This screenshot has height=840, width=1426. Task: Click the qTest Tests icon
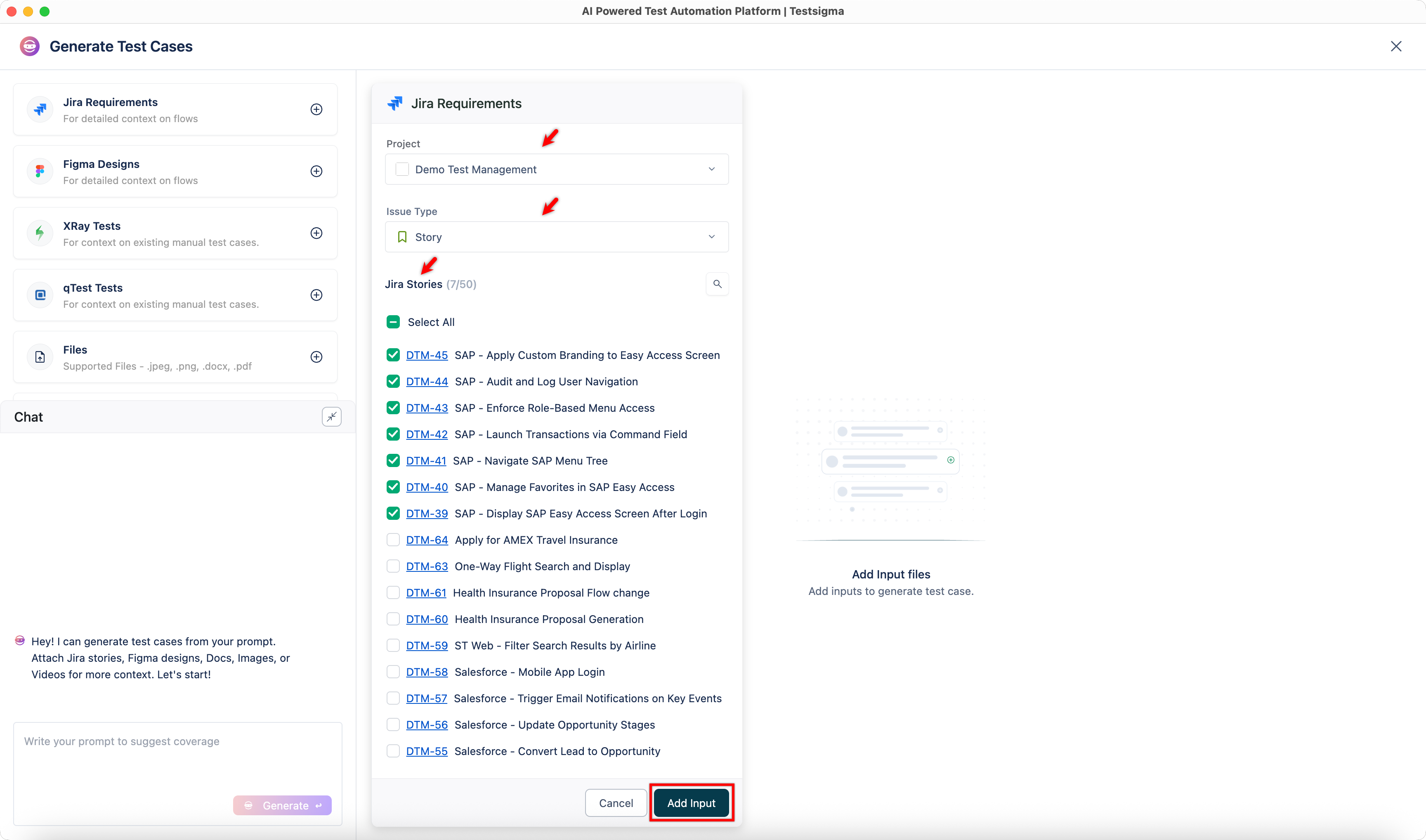pyautogui.click(x=40, y=295)
